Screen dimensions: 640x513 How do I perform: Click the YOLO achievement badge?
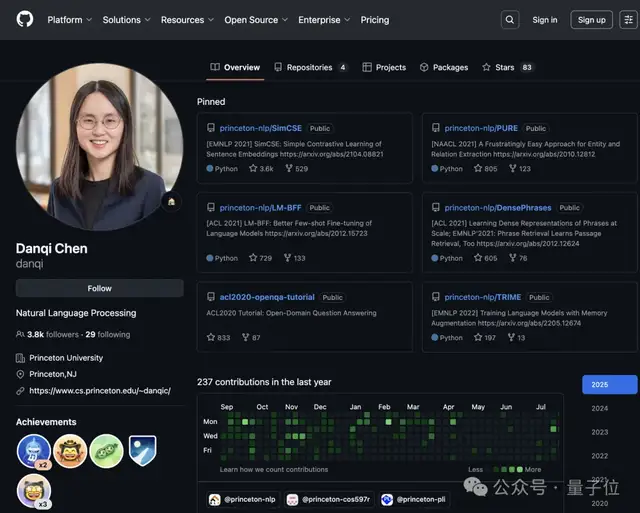[x=70, y=451]
